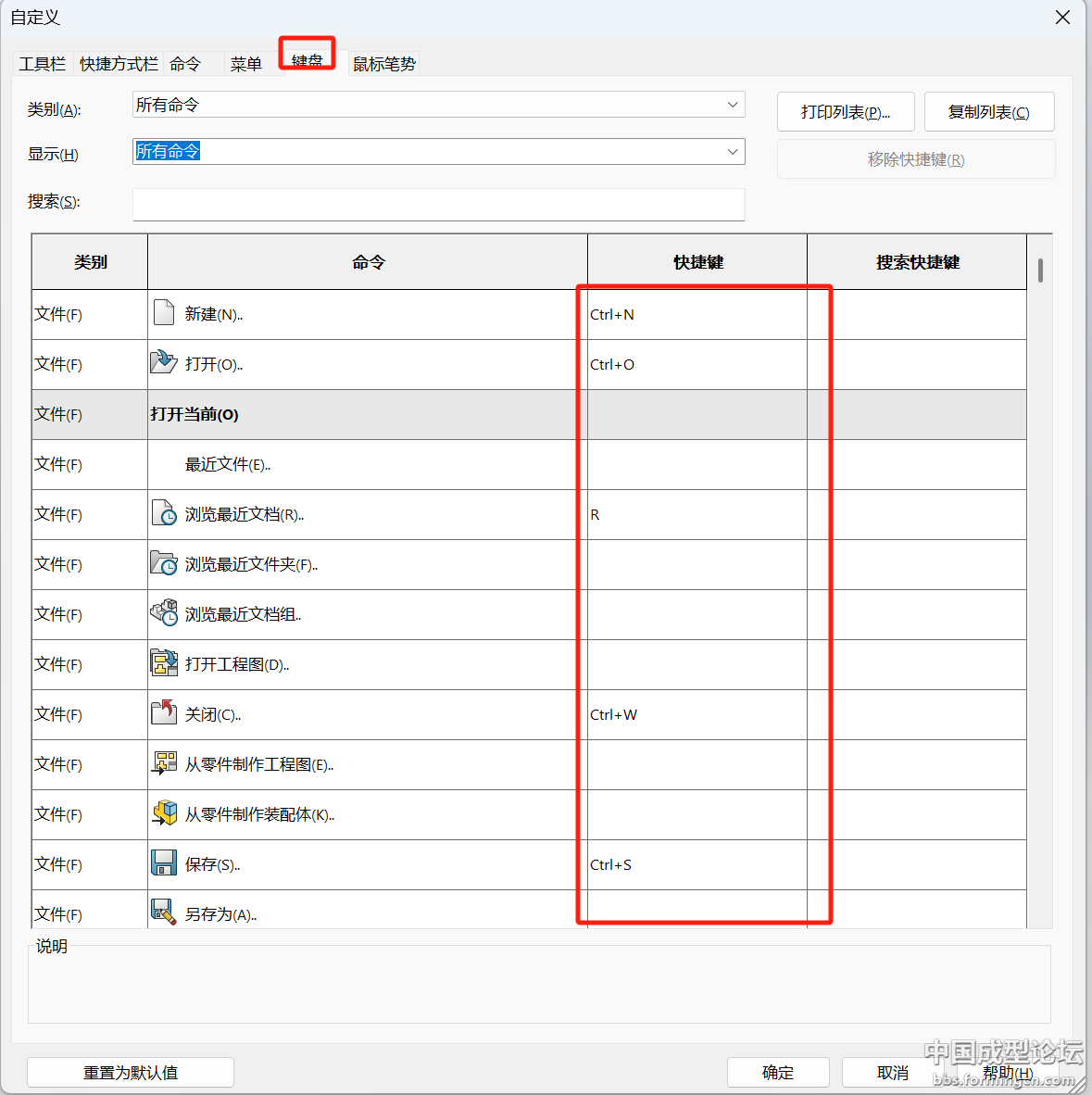Click the 搜索(S) input field
The height and width of the screenshot is (1095, 1092).
click(438, 205)
